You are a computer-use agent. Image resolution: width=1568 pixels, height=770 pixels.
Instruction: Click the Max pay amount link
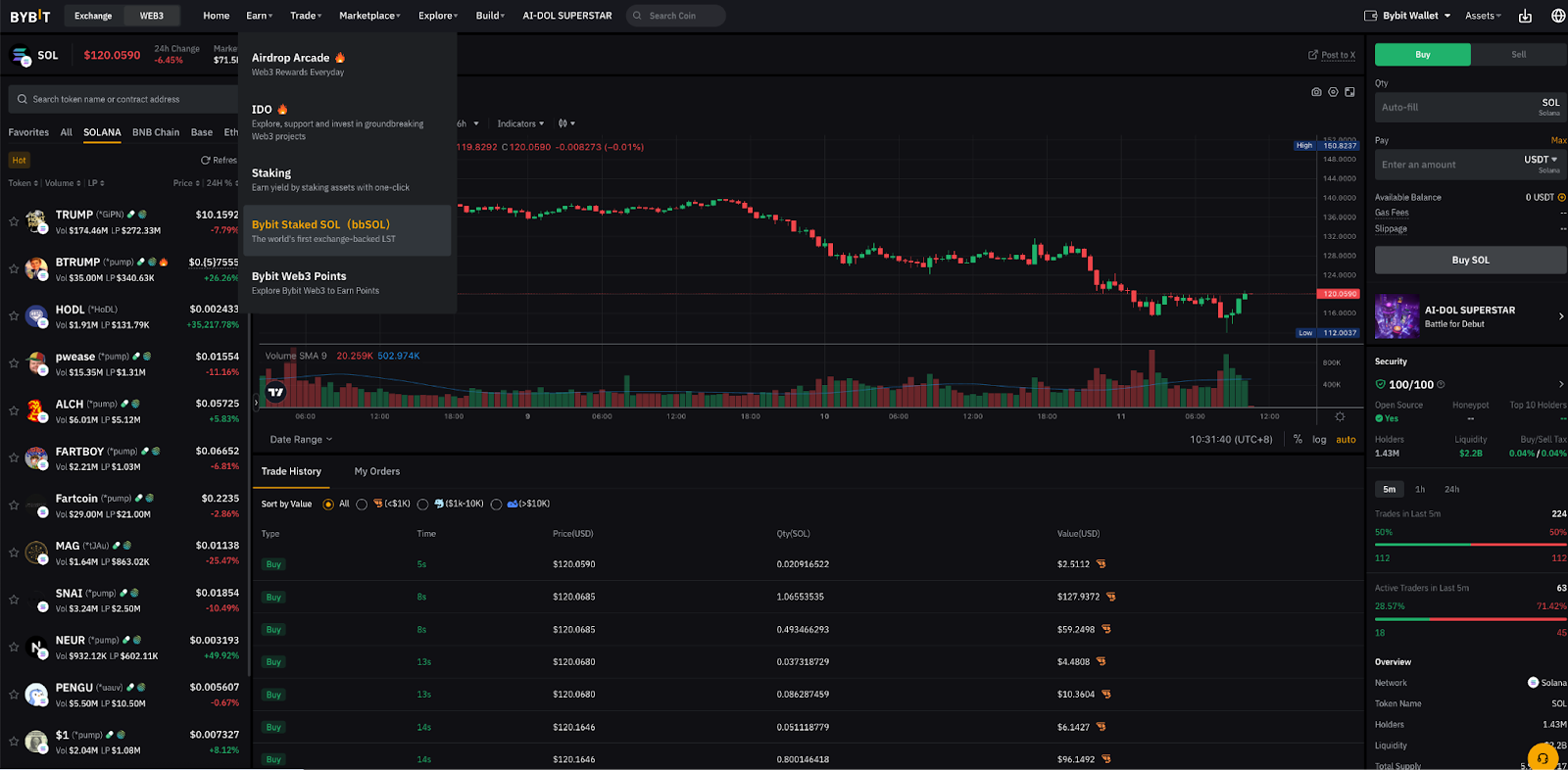point(1558,140)
